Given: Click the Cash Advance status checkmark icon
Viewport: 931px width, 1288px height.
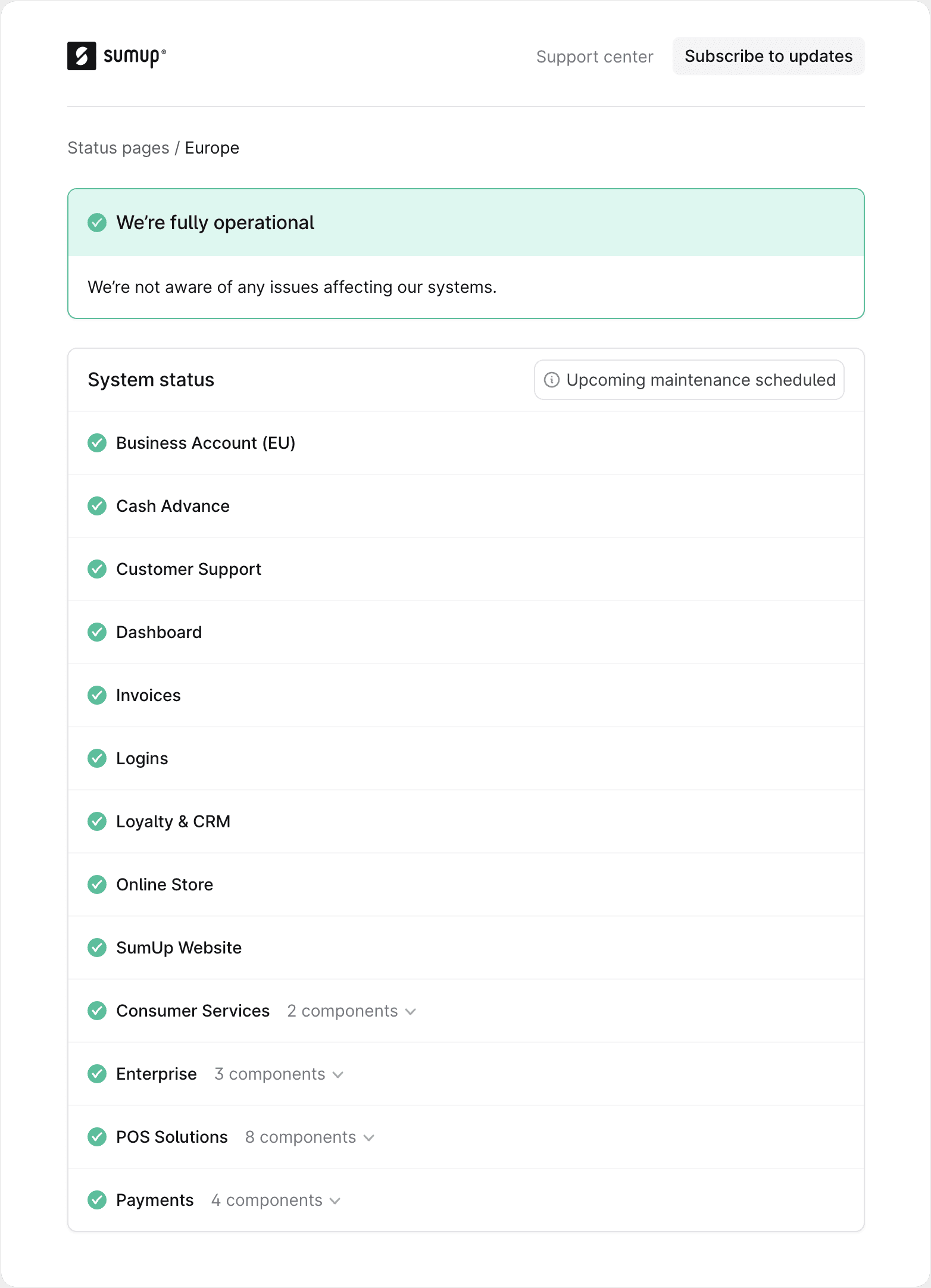Looking at the screenshot, I should pos(97,506).
